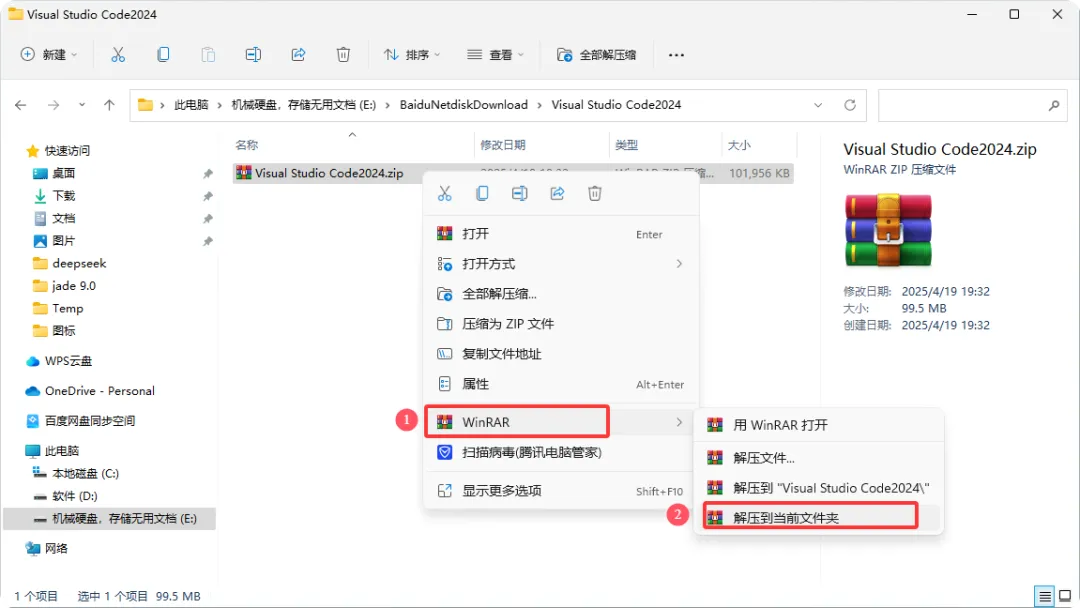The width and height of the screenshot is (1080, 608).
Task: Click the 全部解压缩 toolbar button
Action: [596, 54]
